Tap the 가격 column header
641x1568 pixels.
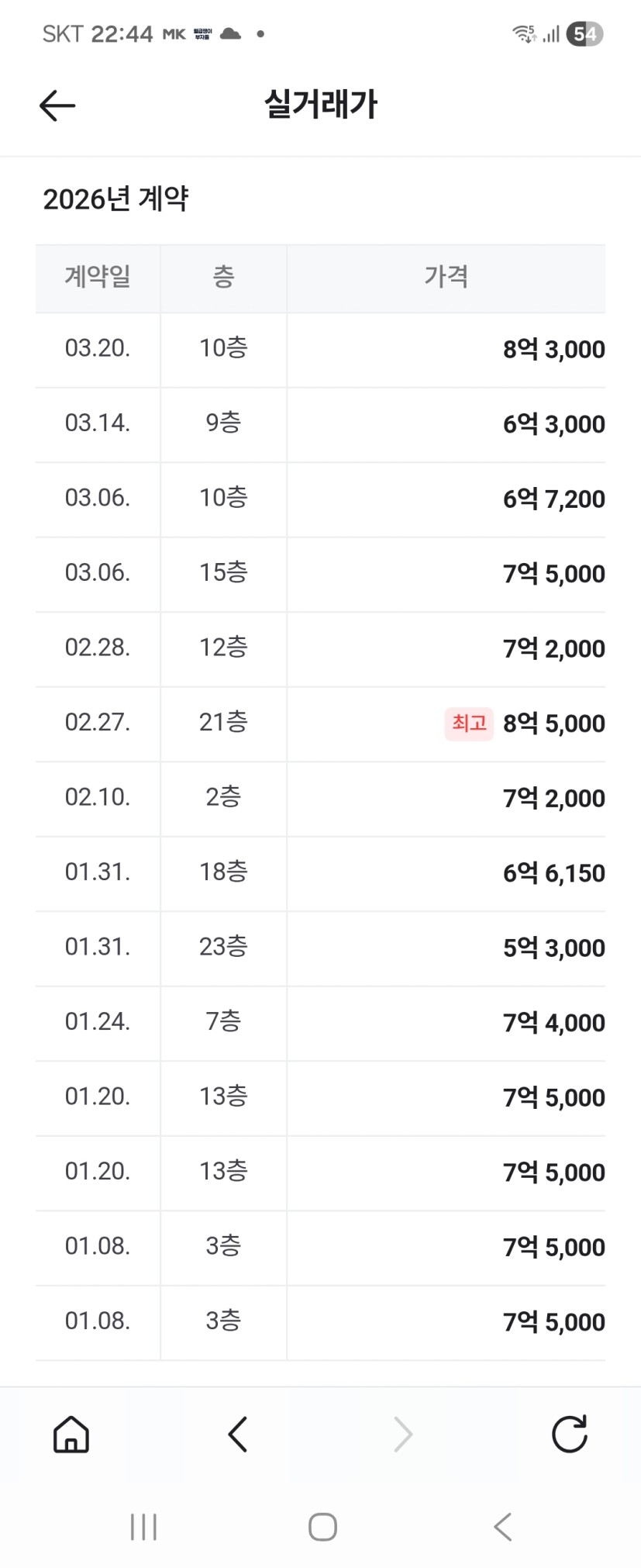point(446,277)
